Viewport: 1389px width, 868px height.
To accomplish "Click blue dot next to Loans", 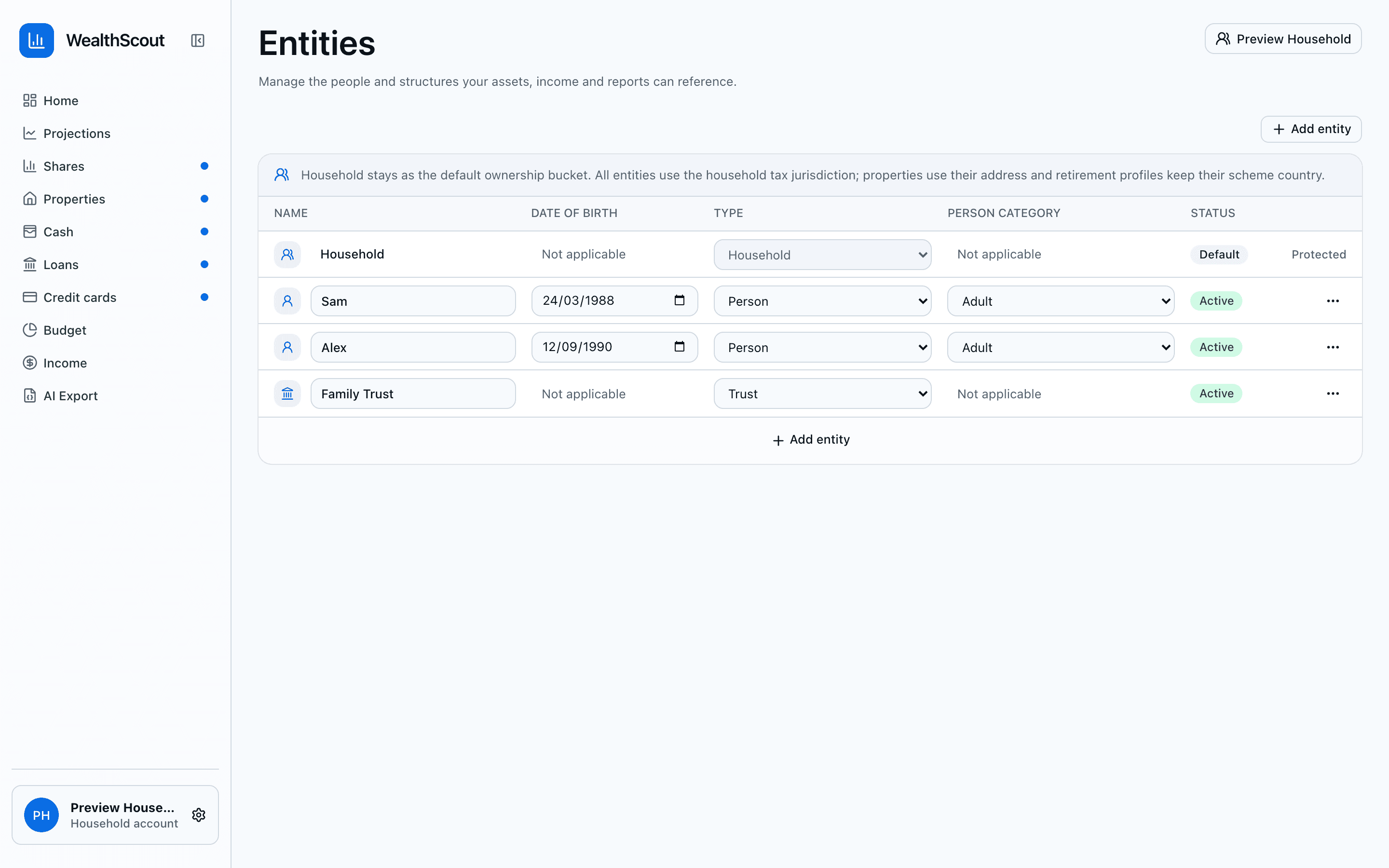I will tap(204, 264).
